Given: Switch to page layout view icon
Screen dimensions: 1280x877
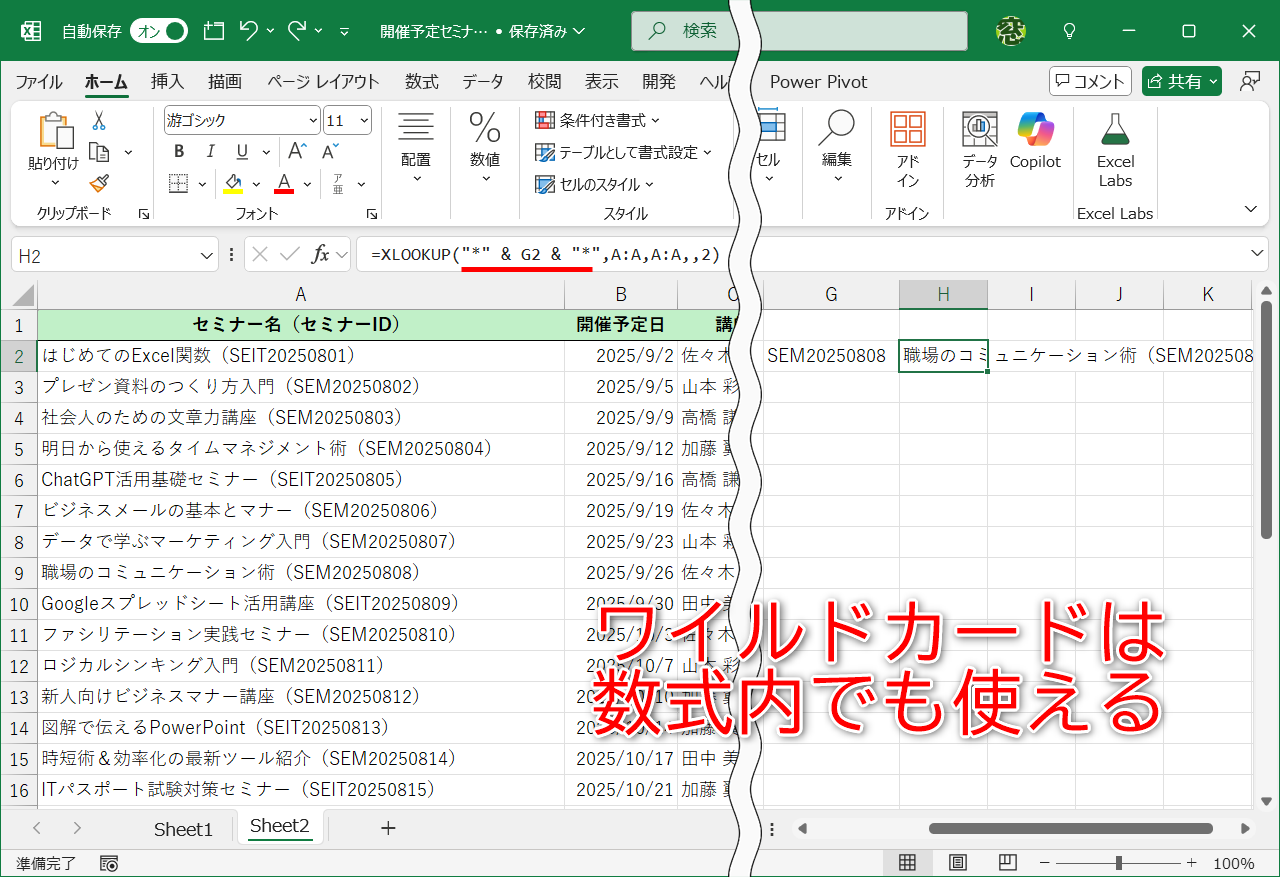Looking at the screenshot, I should [x=957, y=861].
